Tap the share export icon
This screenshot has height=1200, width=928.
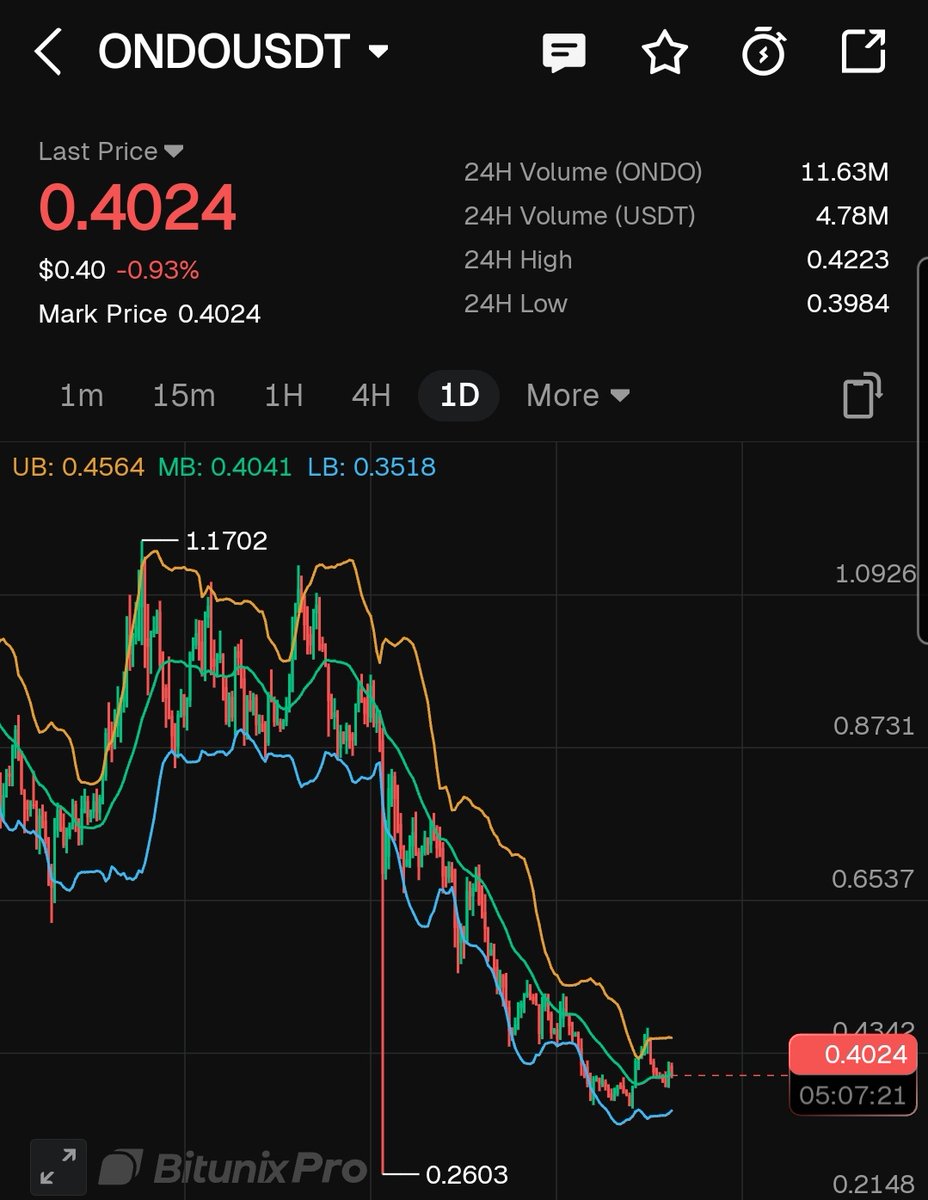point(863,52)
